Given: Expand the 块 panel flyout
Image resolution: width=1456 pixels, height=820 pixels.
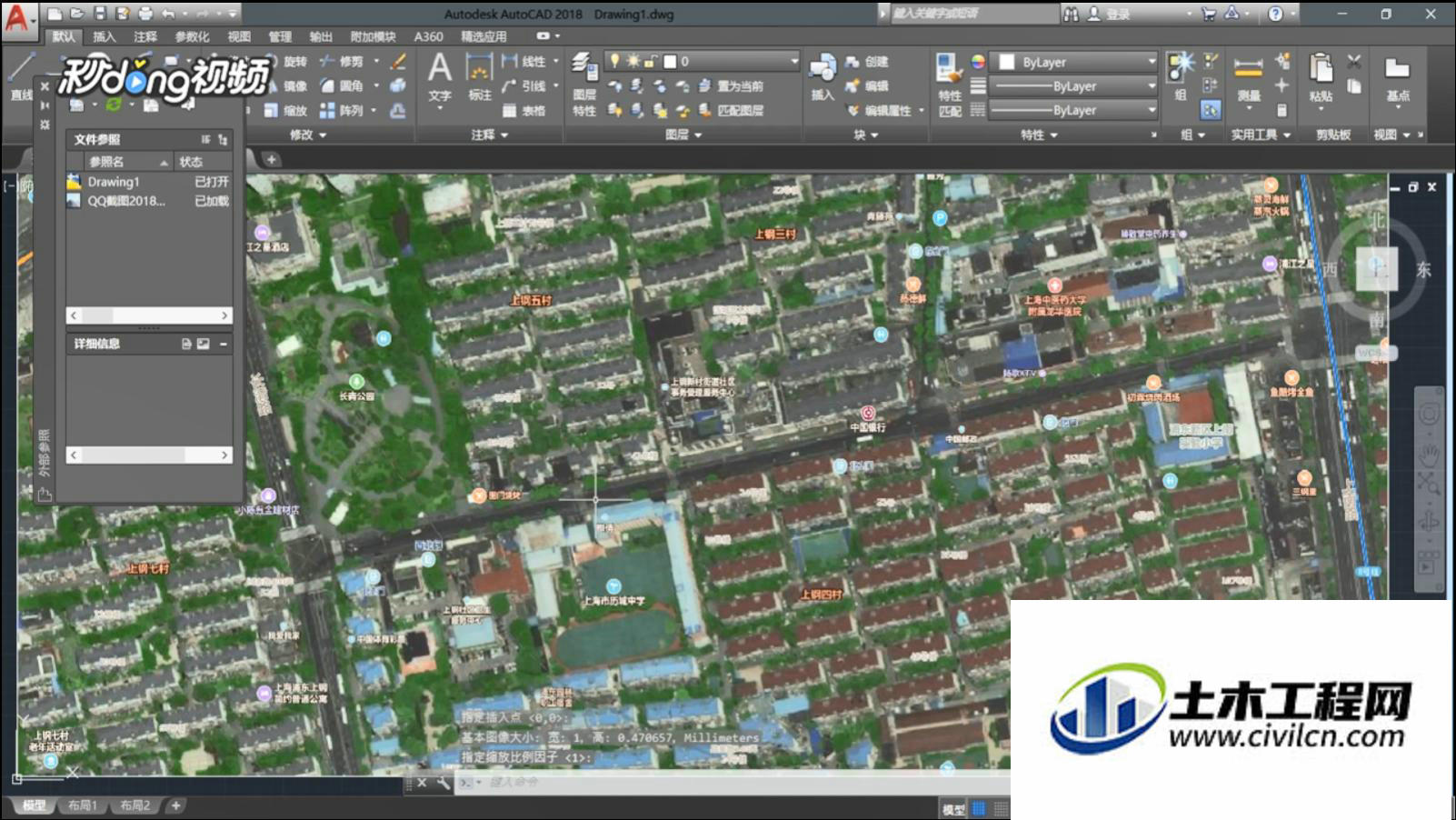Looking at the screenshot, I should (x=865, y=135).
